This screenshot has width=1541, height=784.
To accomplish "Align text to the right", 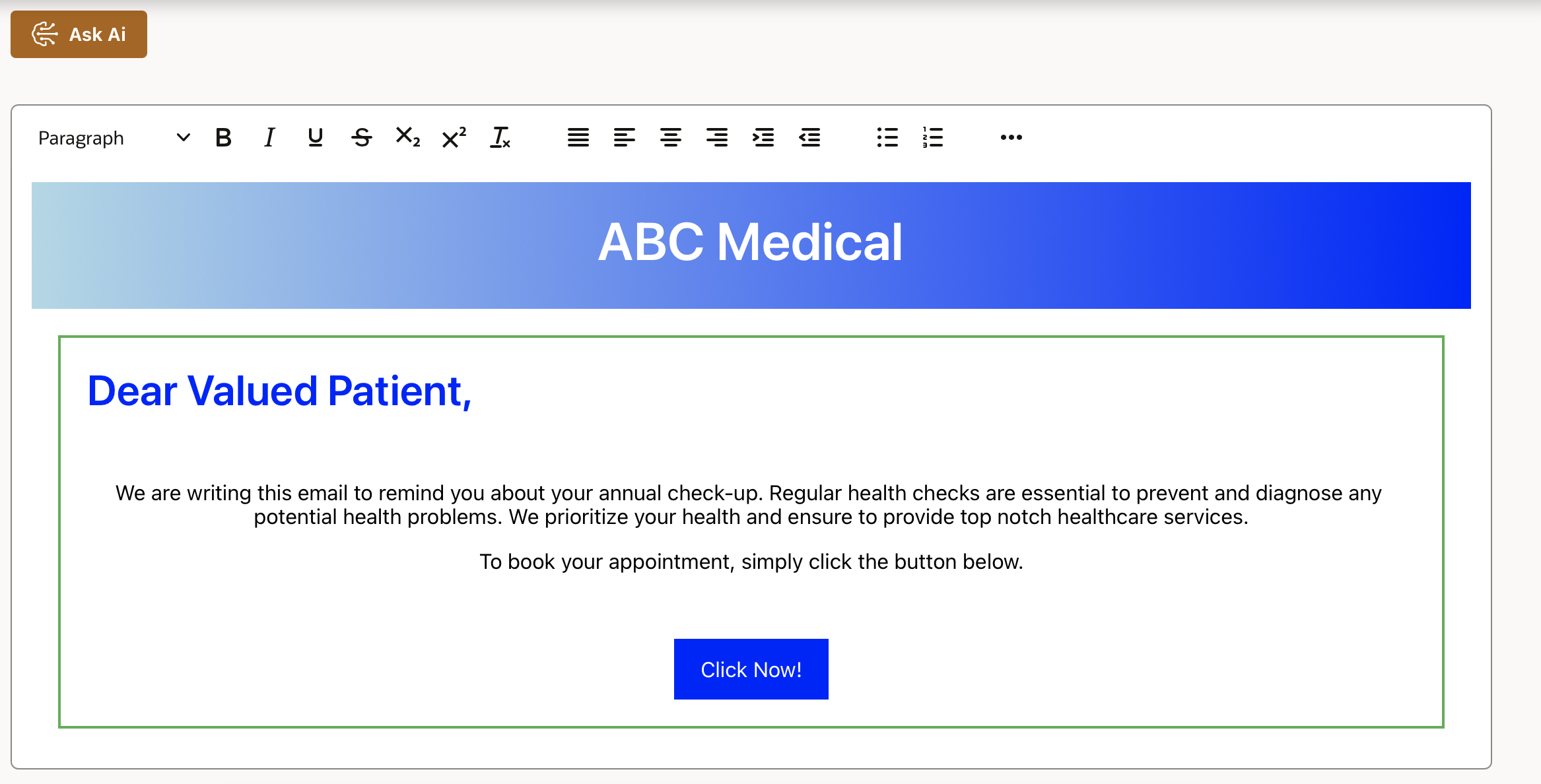I will tap(716, 138).
